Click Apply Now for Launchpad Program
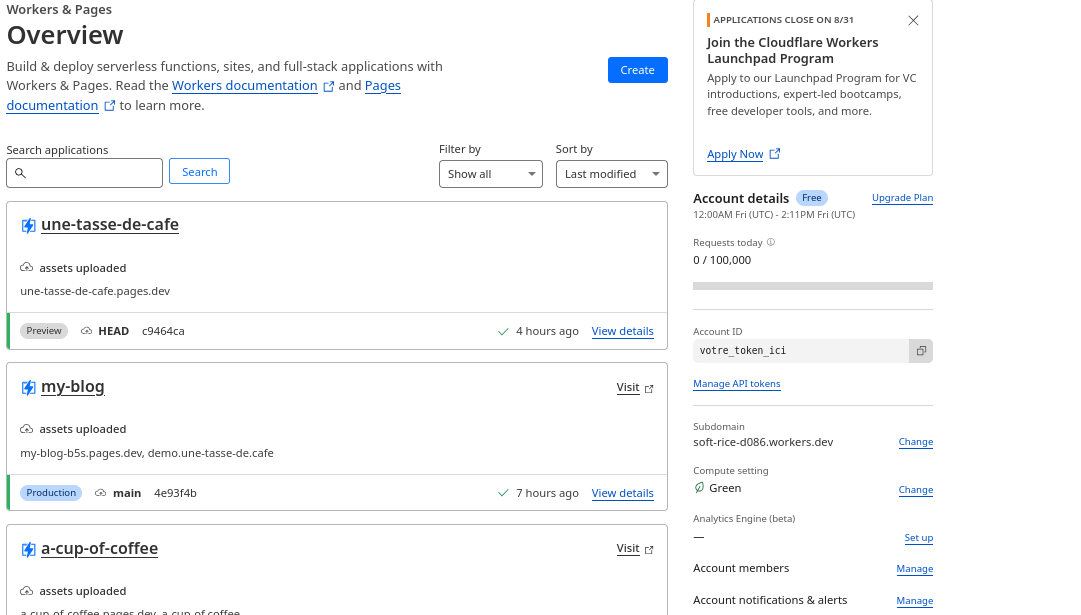This screenshot has width=1081, height=615. tap(735, 154)
